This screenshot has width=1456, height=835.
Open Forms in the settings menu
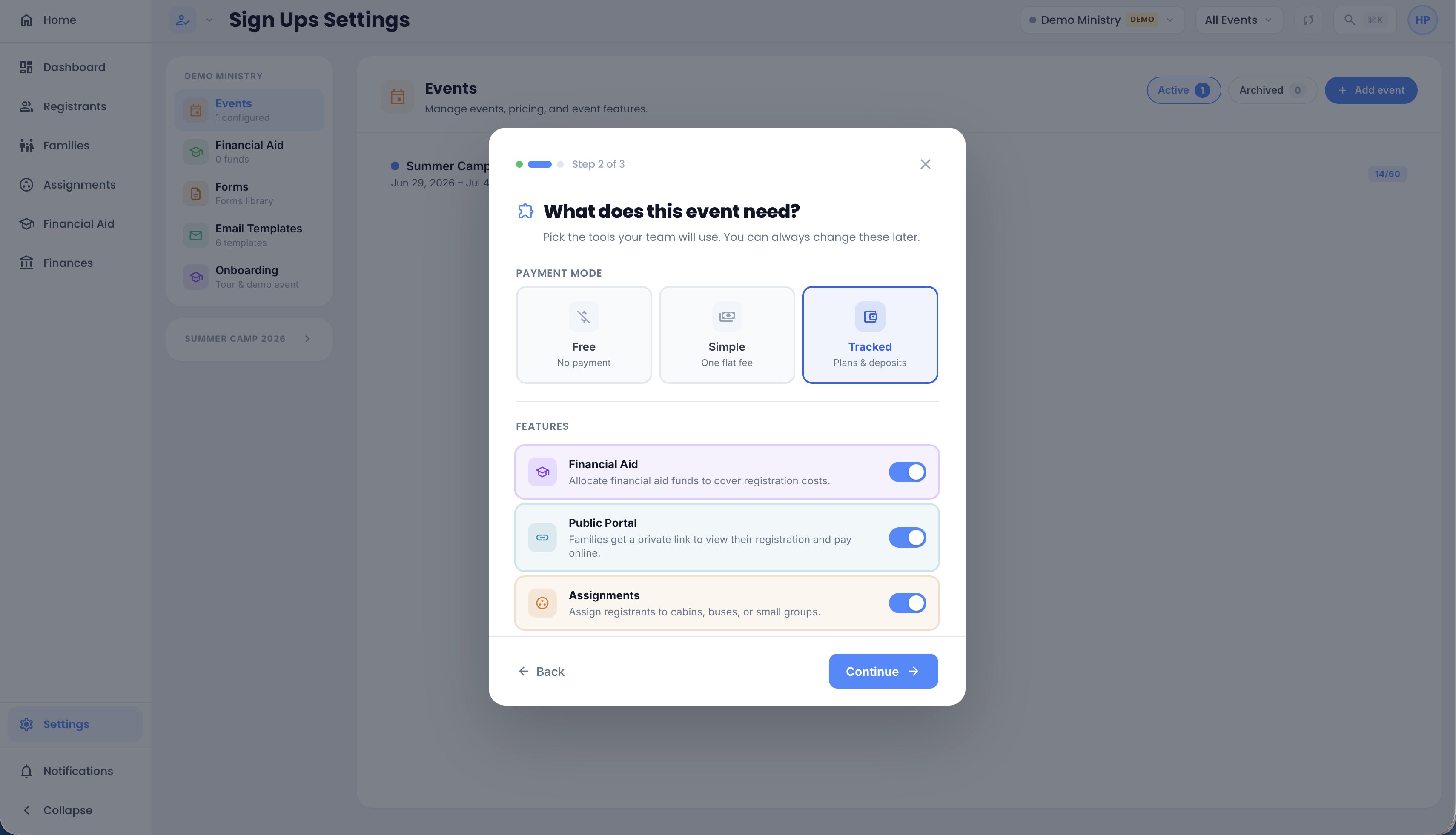[x=249, y=194]
